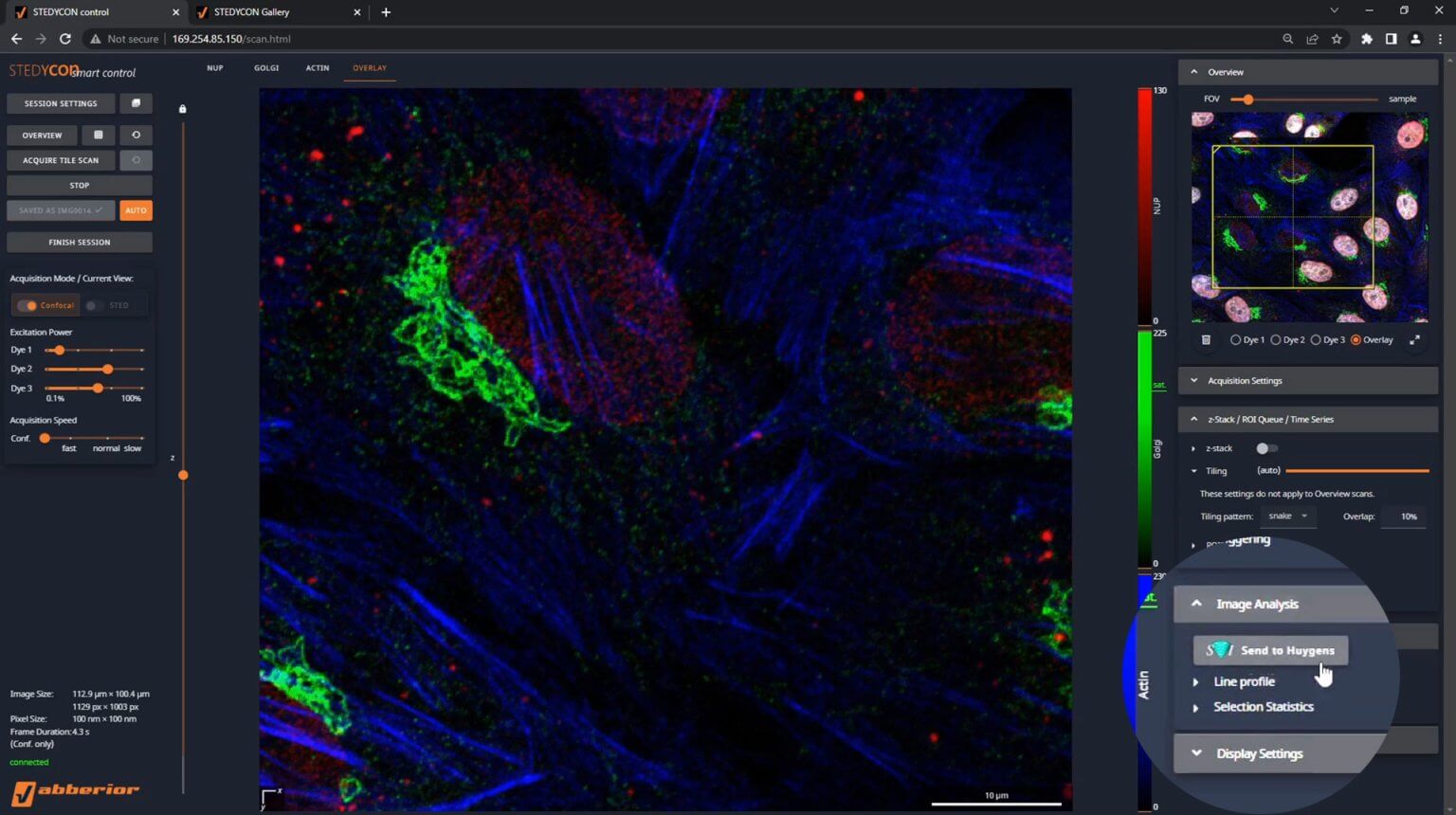Expand the overview image to fullscreen

[x=1414, y=339]
